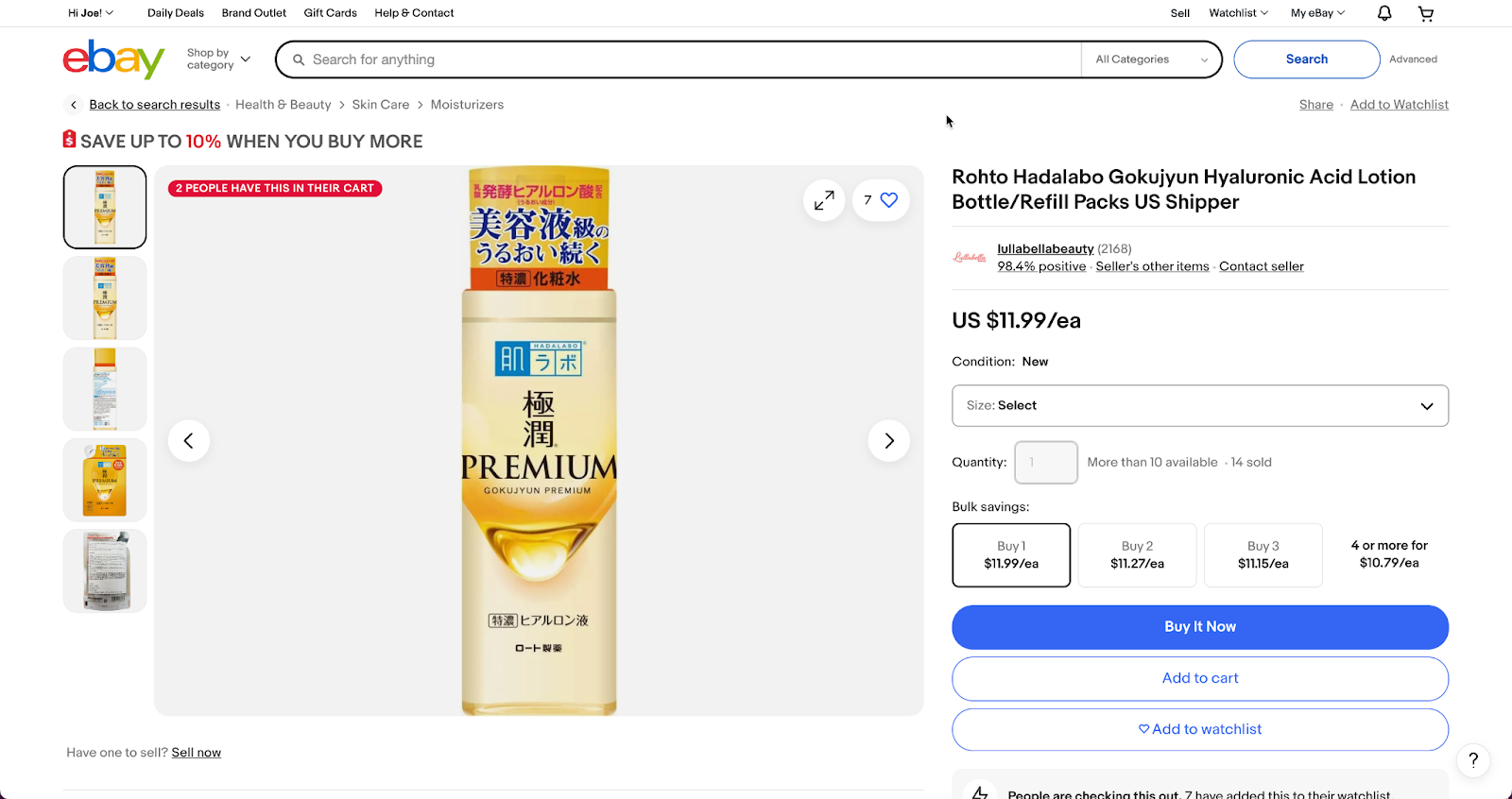This screenshot has width=1512, height=799.
Task: Select the second bottle thumbnail
Action: point(105,297)
